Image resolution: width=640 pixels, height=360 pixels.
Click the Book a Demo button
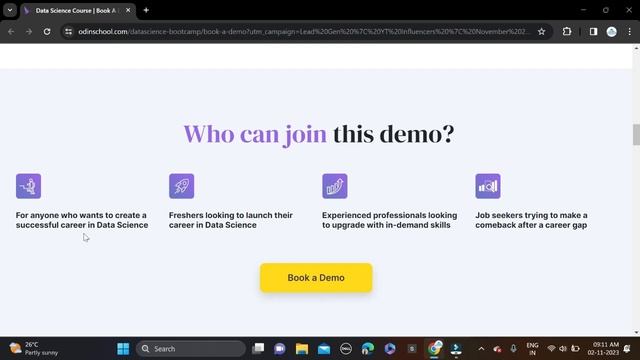[x=316, y=278]
